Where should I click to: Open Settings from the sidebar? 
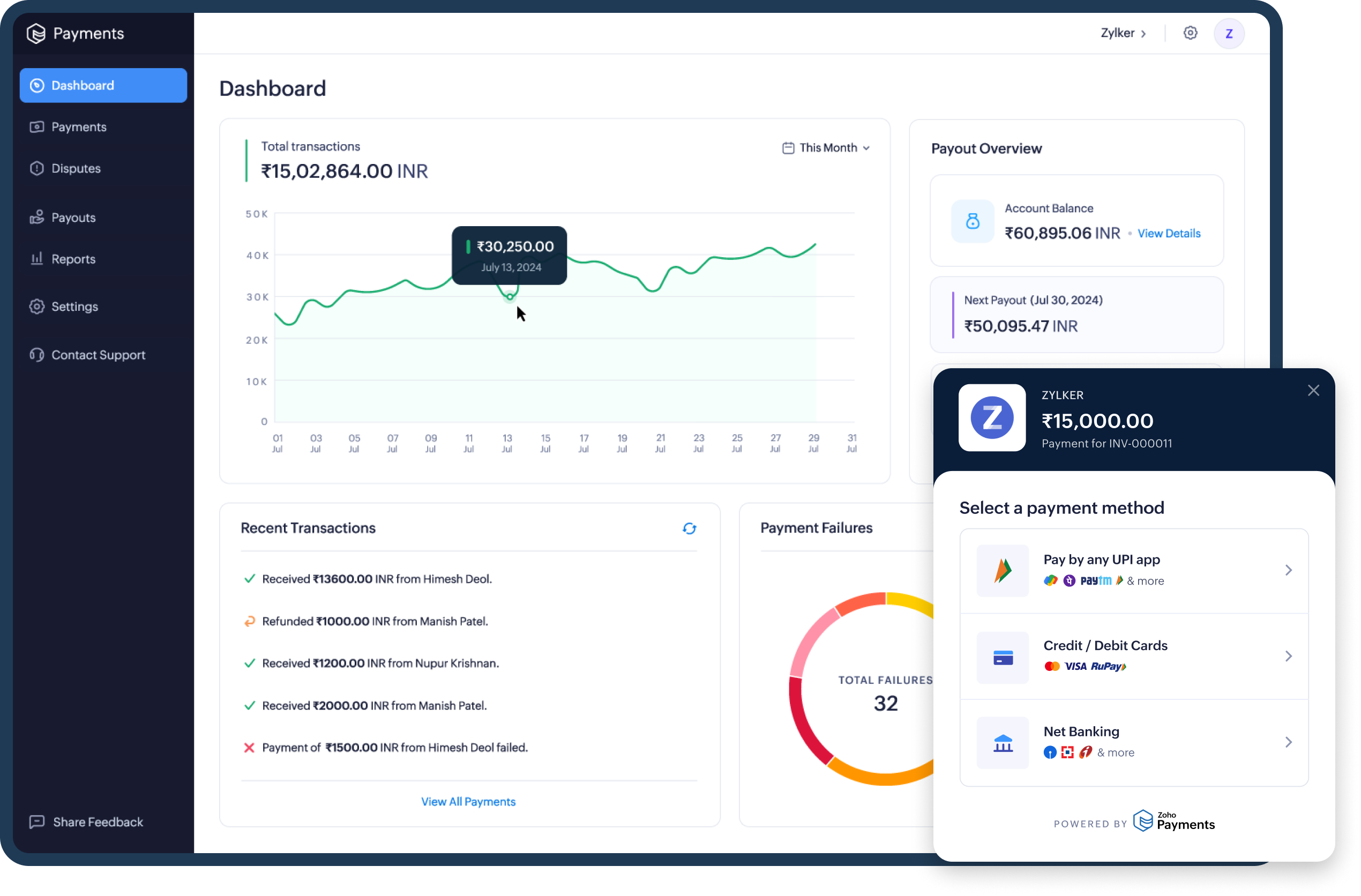coord(74,307)
